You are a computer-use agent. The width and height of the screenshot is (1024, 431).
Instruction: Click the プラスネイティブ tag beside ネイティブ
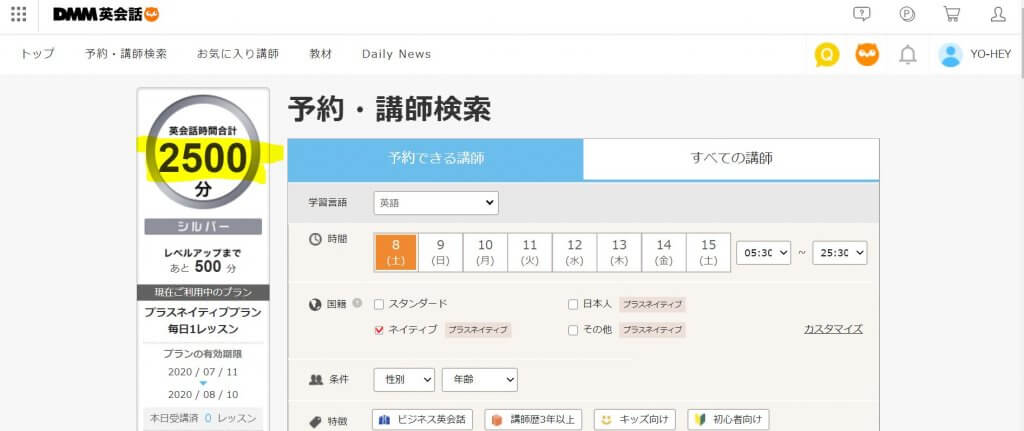478,330
